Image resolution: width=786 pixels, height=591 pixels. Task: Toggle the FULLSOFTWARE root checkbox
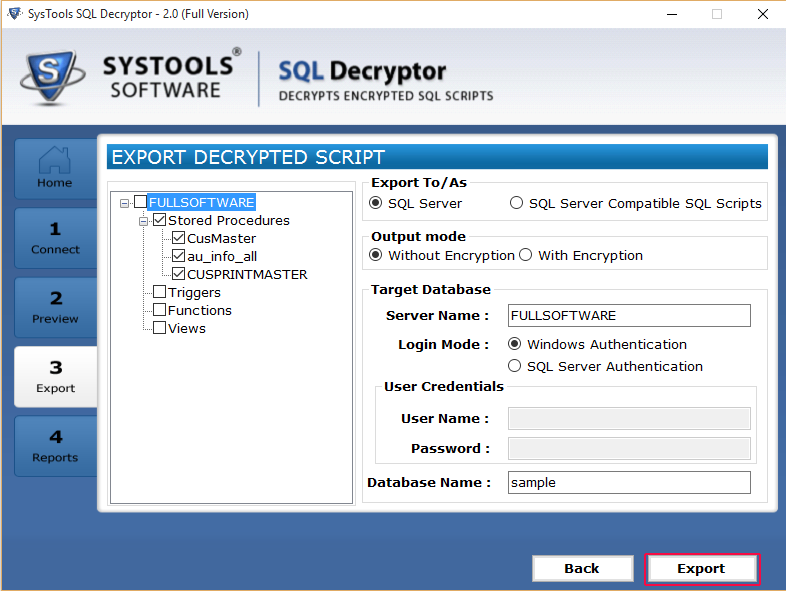[x=140, y=202]
